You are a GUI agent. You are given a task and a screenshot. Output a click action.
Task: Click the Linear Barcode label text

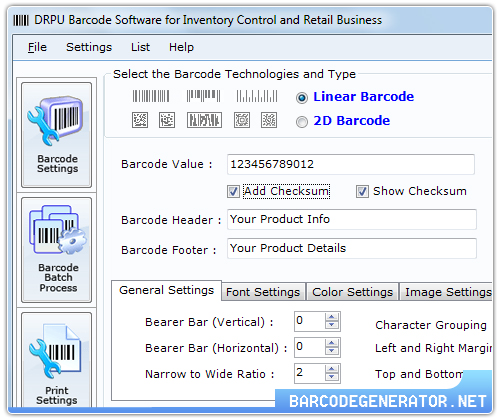[363, 97]
